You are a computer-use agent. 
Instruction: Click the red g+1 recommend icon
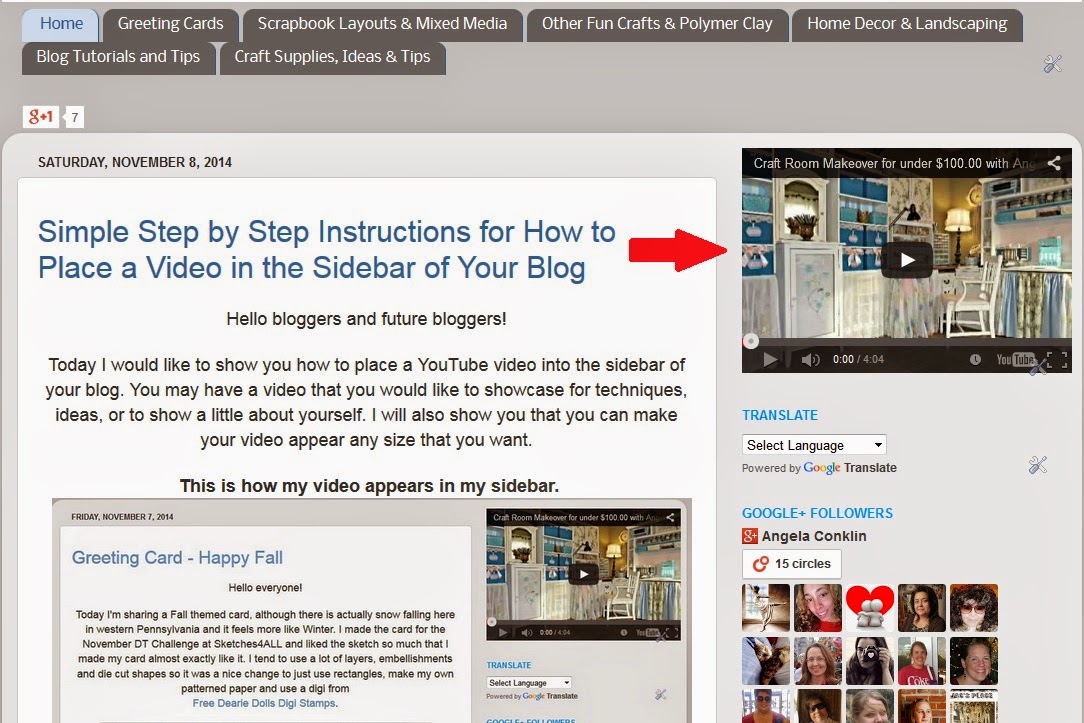click(40, 116)
